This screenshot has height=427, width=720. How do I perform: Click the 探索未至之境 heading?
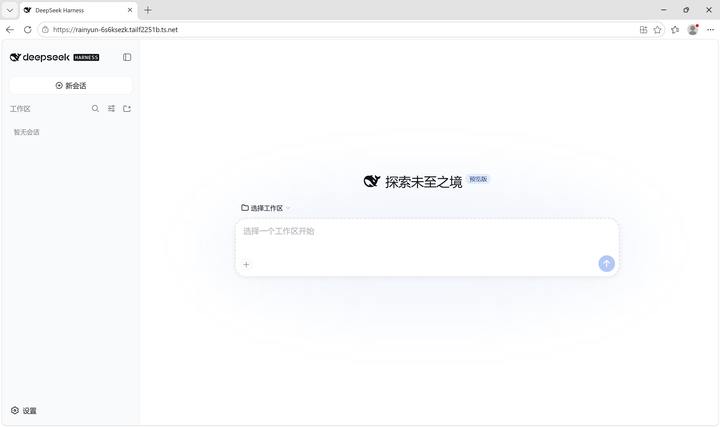[423, 182]
